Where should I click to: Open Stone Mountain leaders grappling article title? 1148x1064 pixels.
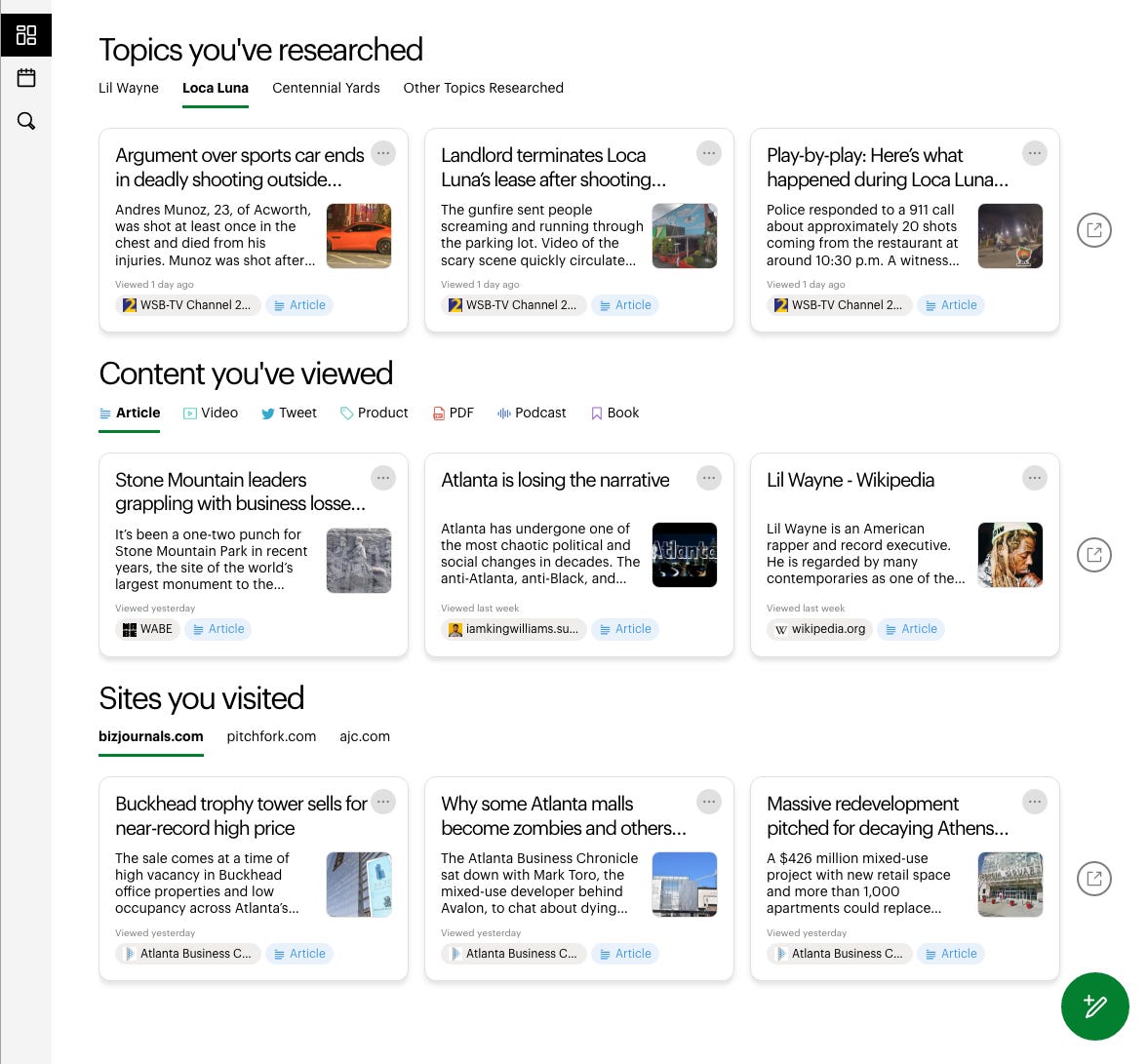pyautogui.click(x=239, y=493)
